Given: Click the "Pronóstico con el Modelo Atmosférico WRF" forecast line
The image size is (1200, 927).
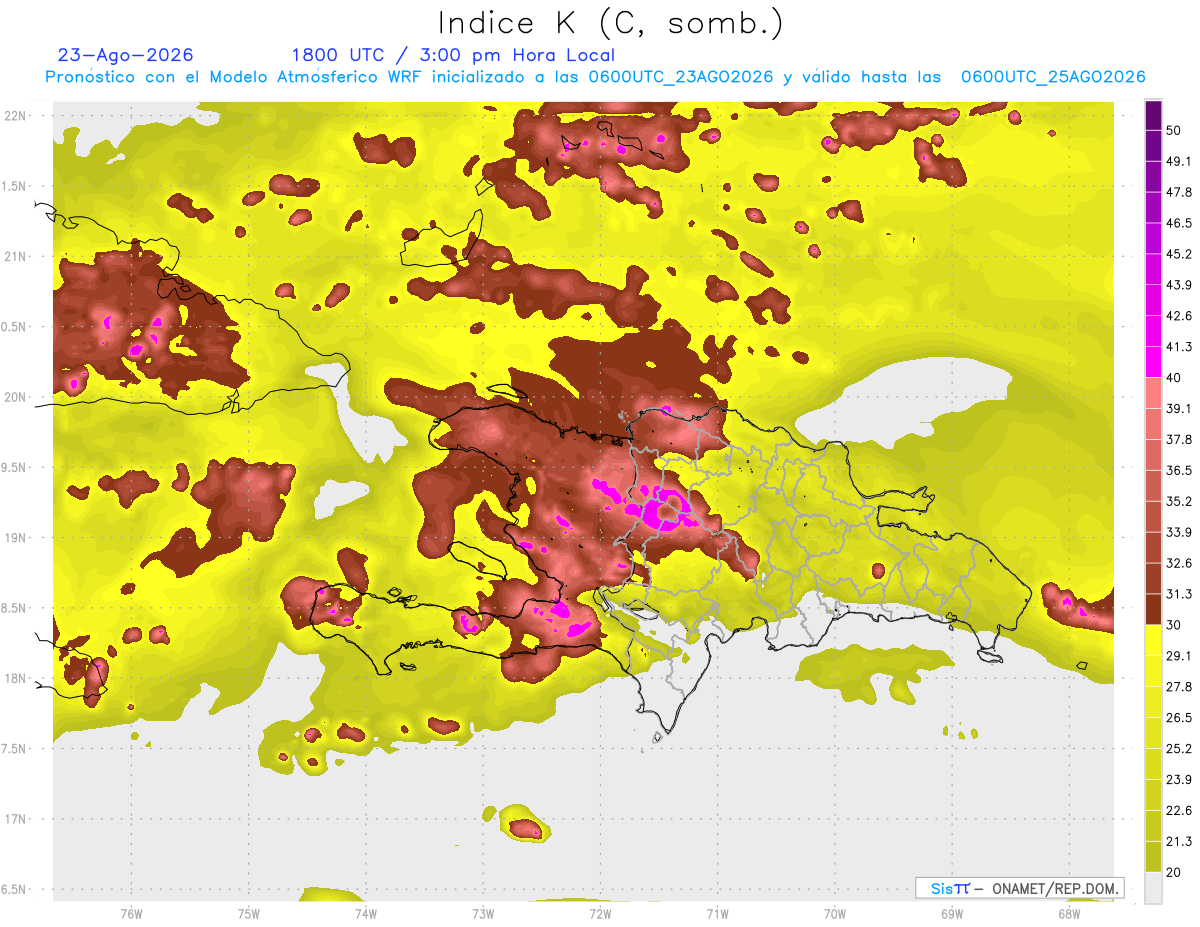Looking at the screenshot, I should click(595, 77).
